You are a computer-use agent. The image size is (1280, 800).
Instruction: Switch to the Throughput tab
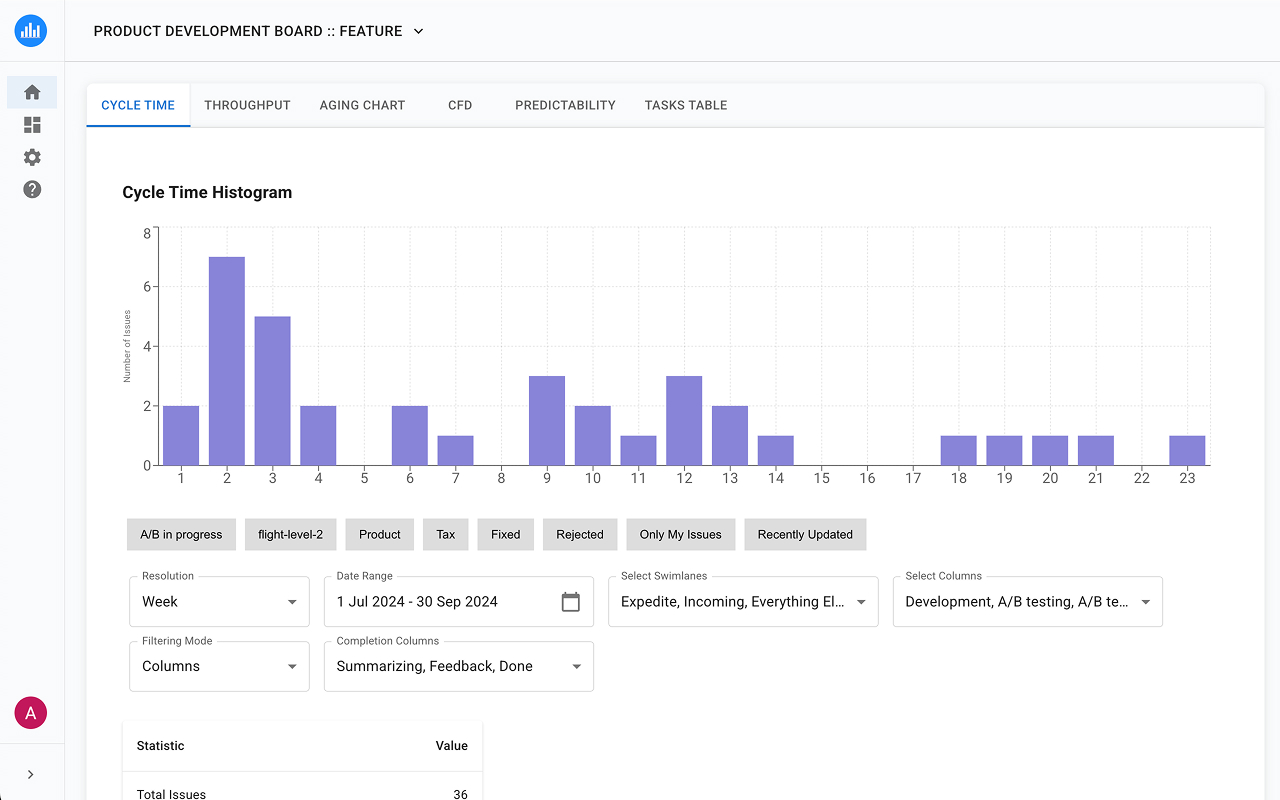coord(247,105)
